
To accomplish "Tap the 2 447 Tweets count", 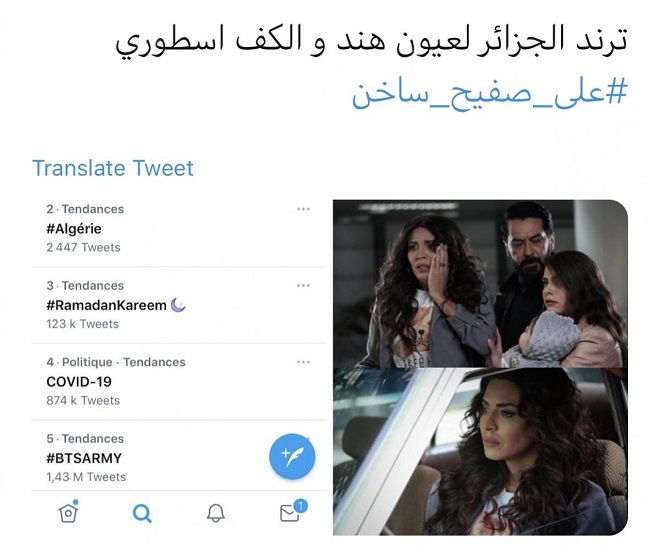I will point(83,247).
